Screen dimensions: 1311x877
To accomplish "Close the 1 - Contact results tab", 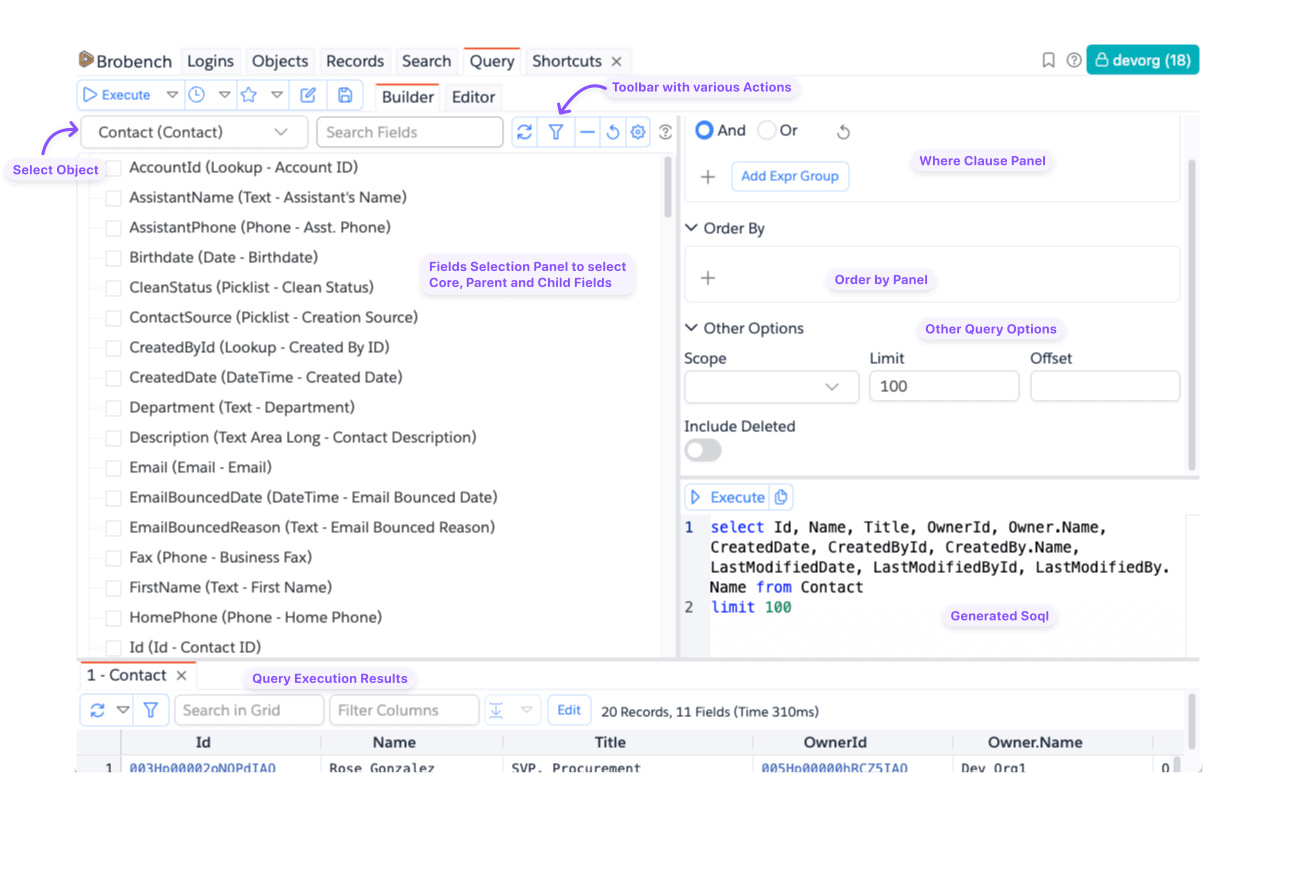I will click(181, 676).
